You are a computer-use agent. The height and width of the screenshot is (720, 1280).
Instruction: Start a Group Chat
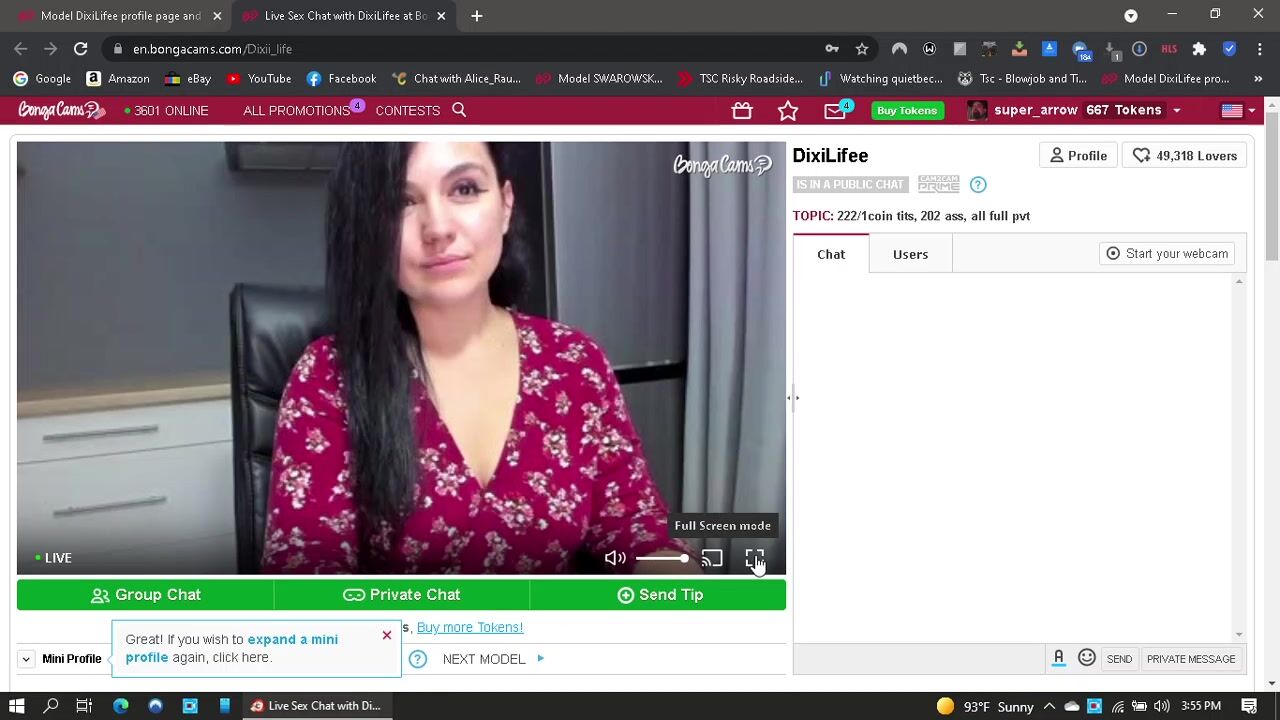tap(145, 595)
